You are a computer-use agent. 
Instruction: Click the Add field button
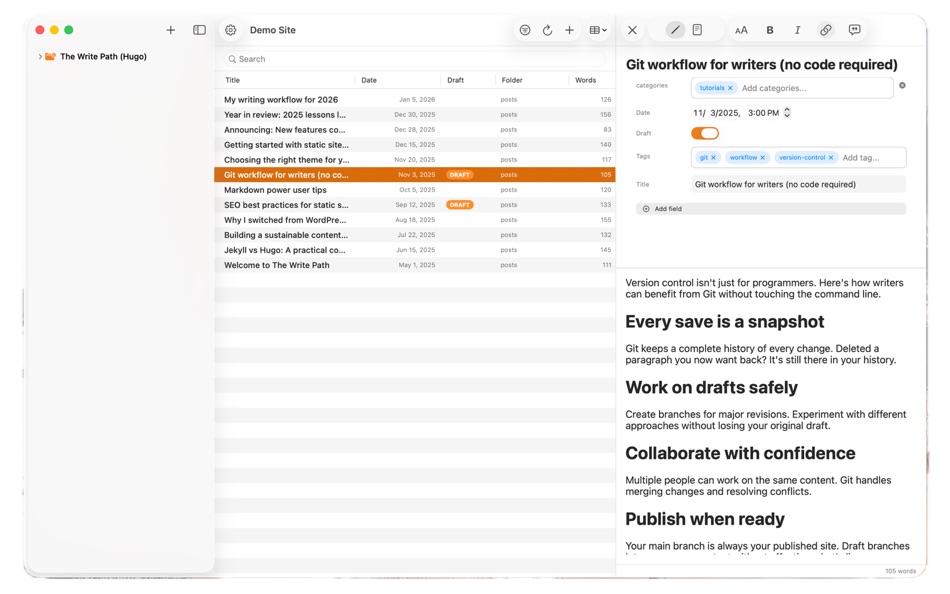pos(771,209)
